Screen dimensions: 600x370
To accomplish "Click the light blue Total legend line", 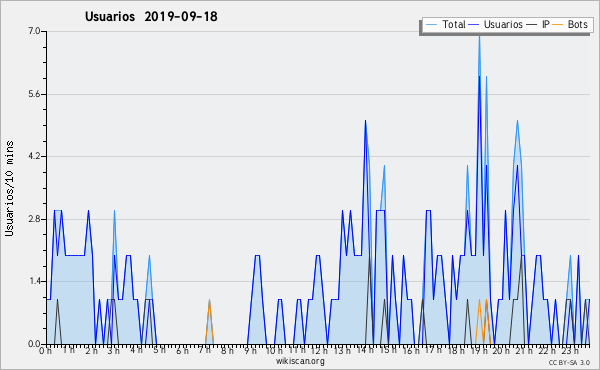I will (431, 25).
